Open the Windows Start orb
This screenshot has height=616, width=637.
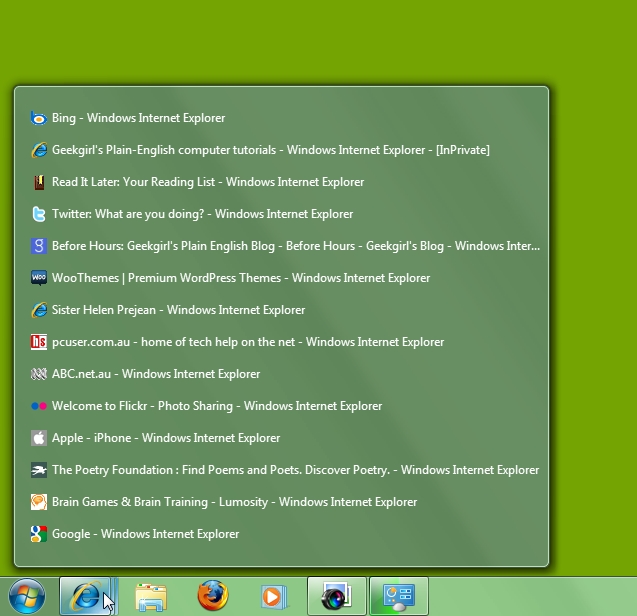tap(27, 596)
